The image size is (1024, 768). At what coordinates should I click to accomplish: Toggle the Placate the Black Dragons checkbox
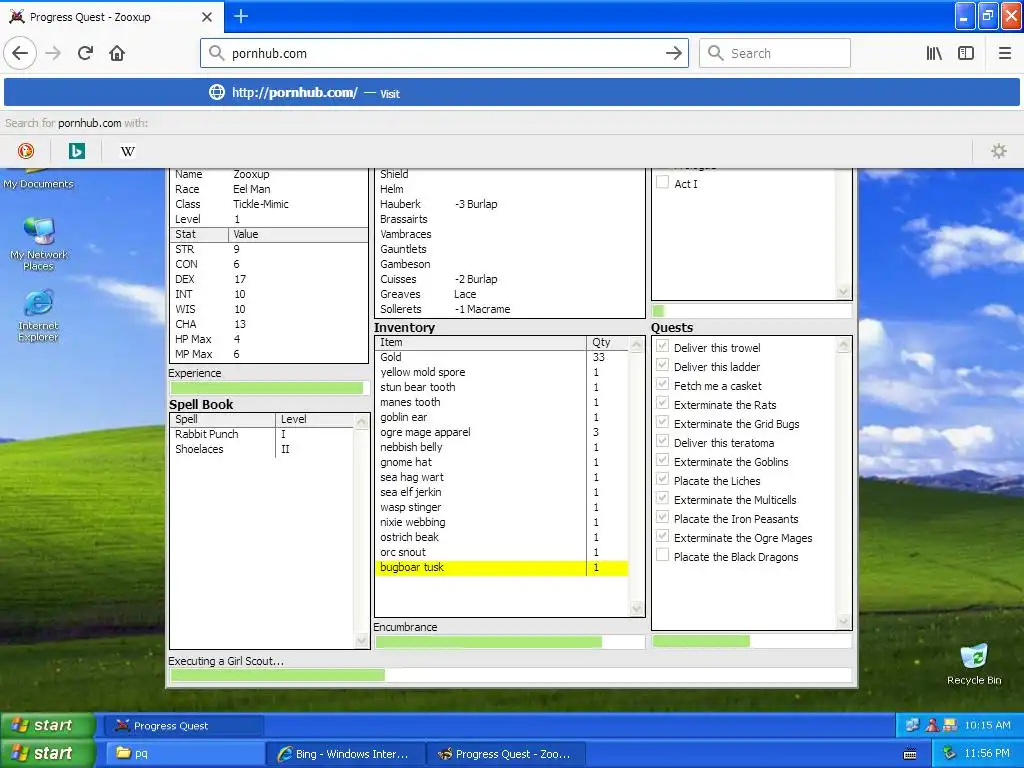click(x=662, y=556)
